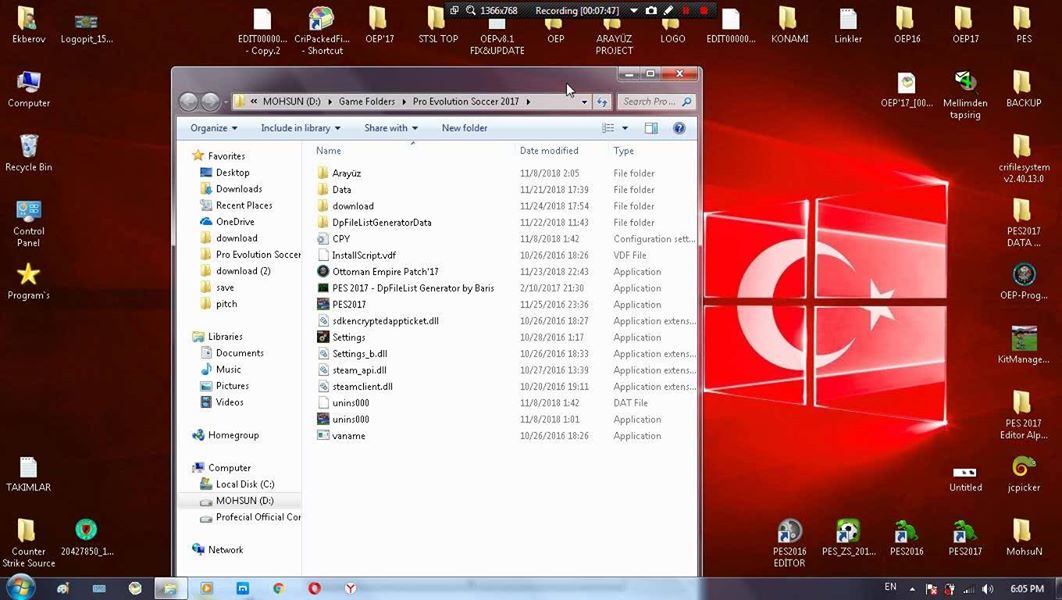Open the Share with dropdown

[x=391, y=128]
